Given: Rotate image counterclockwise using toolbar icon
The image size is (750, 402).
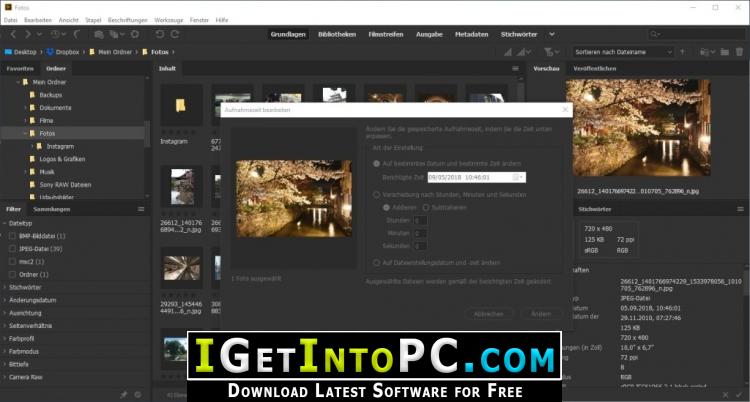Looking at the screenshot, I should coord(160,34).
